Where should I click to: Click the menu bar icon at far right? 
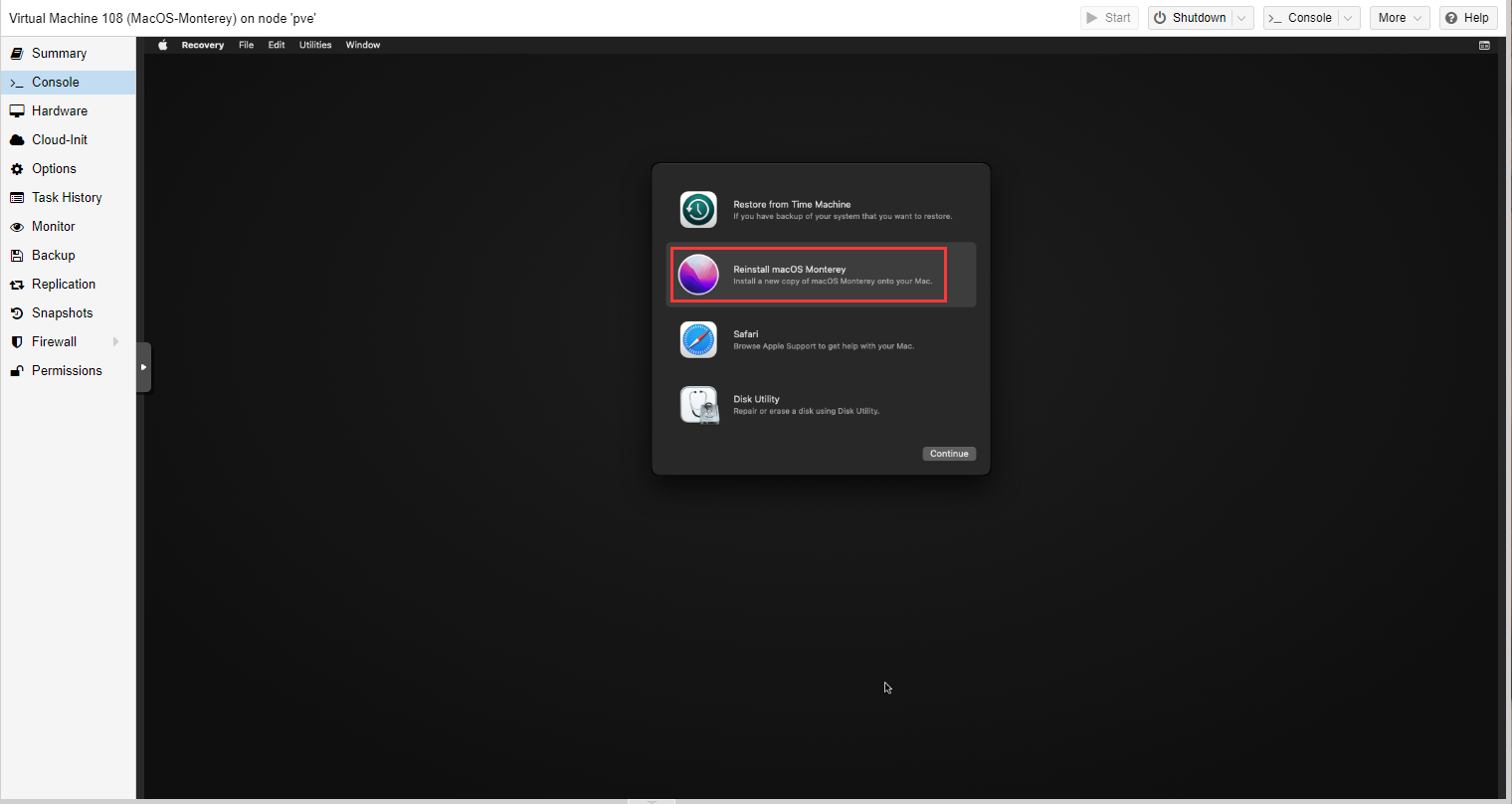(1484, 45)
